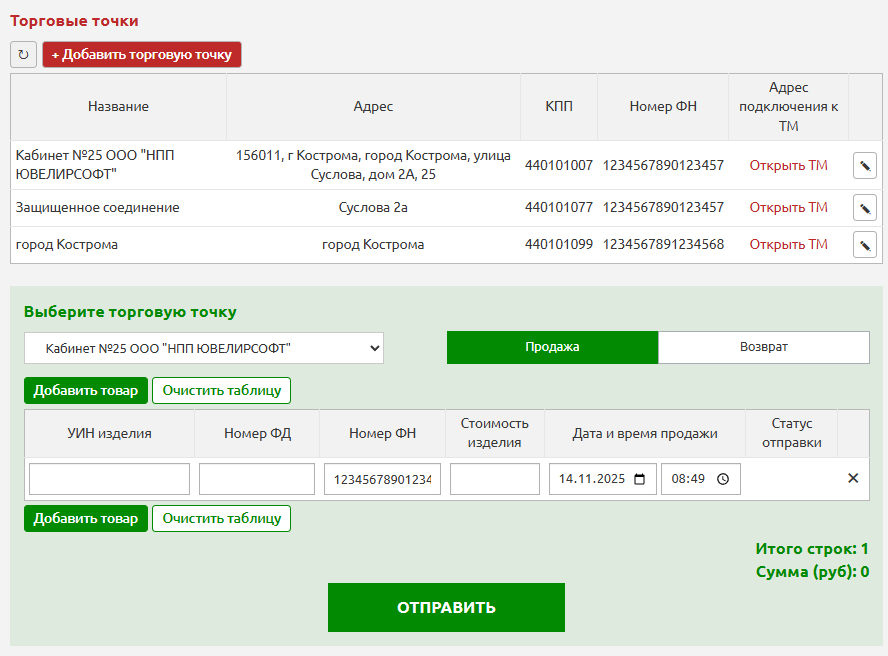Switch to the Возврат tab

click(764, 347)
